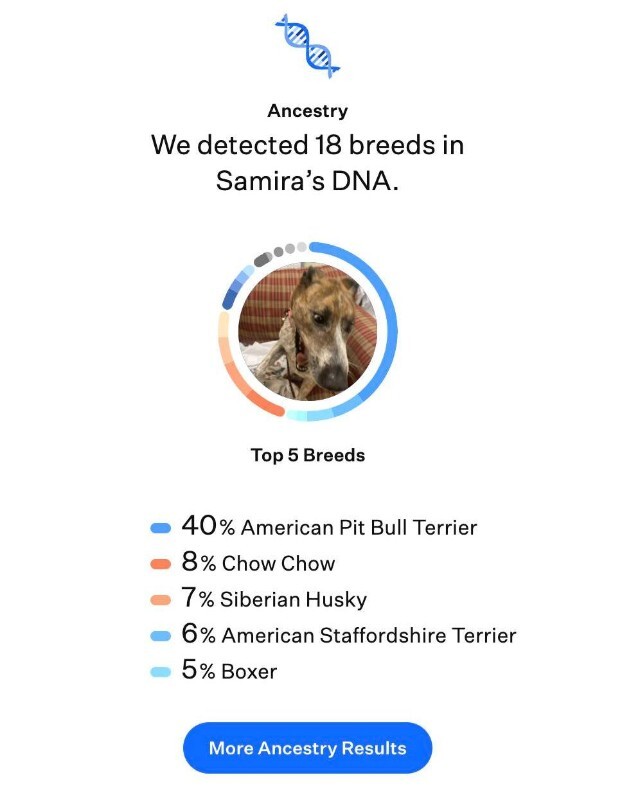Image resolution: width=640 pixels, height=800 pixels.
Task: Select the 5% Boxer entry
Action: point(228,670)
